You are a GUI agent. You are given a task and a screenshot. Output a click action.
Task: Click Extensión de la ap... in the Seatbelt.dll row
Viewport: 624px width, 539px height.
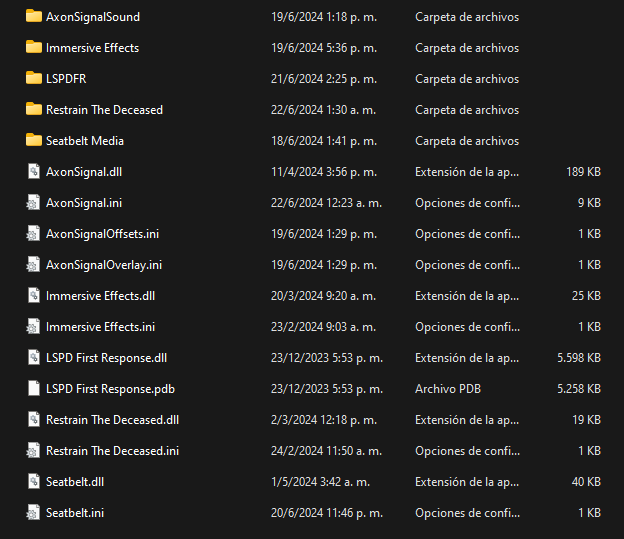(467, 482)
